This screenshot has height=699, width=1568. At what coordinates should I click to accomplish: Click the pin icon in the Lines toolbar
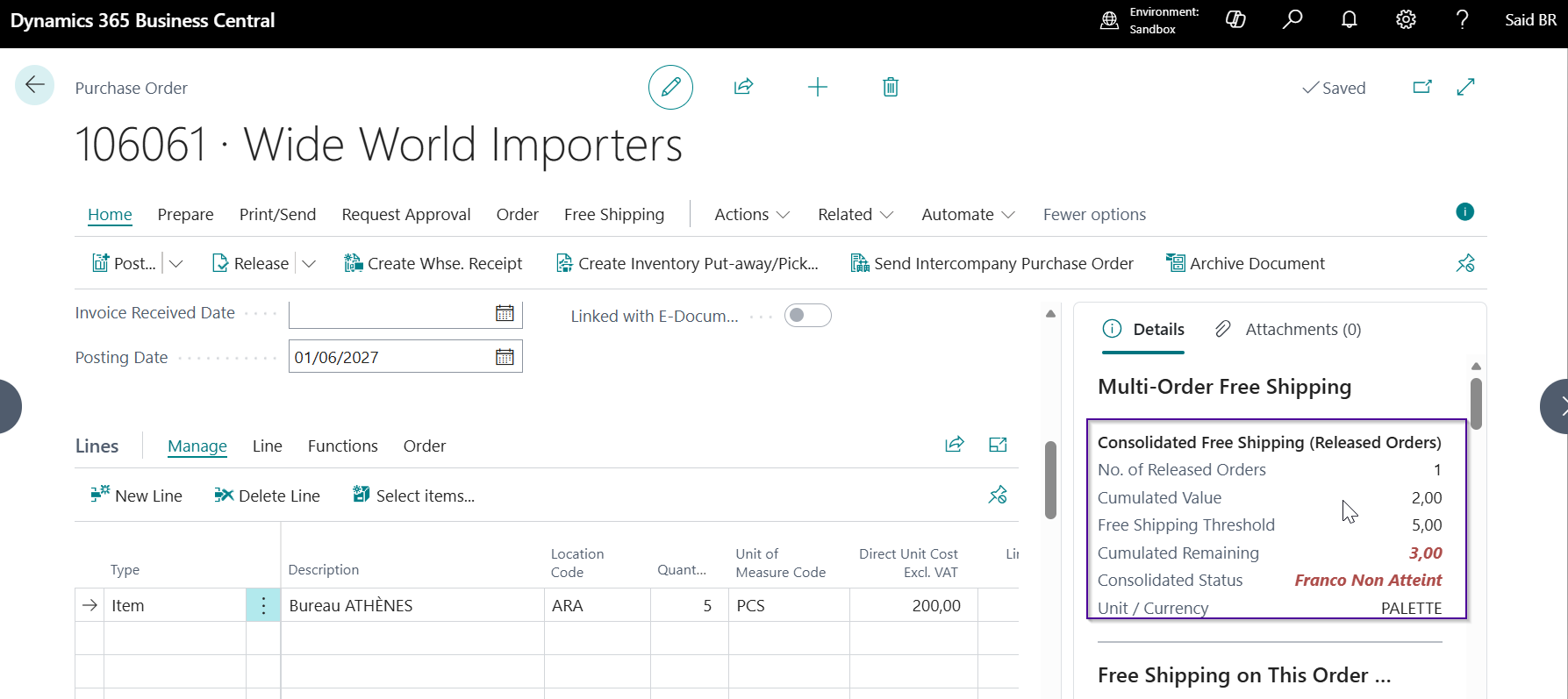click(x=998, y=496)
